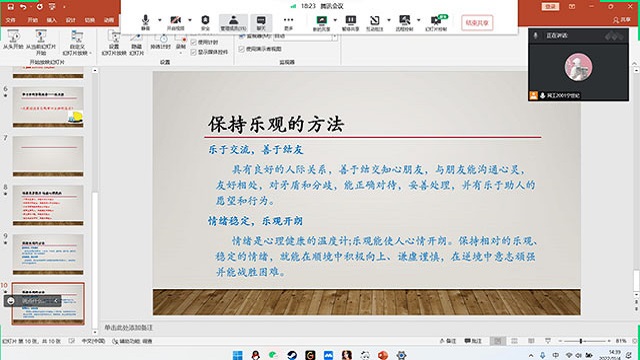Image resolution: width=640 pixels, height=360 pixels.
Task: Expand arrow beside remote control
Action: (419, 20)
